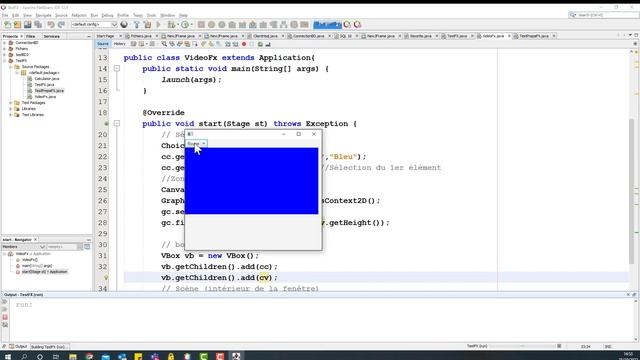Switch to the Services panel tab
This screenshot has width=640, height=360.
pyautogui.click(x=51, y=36)
